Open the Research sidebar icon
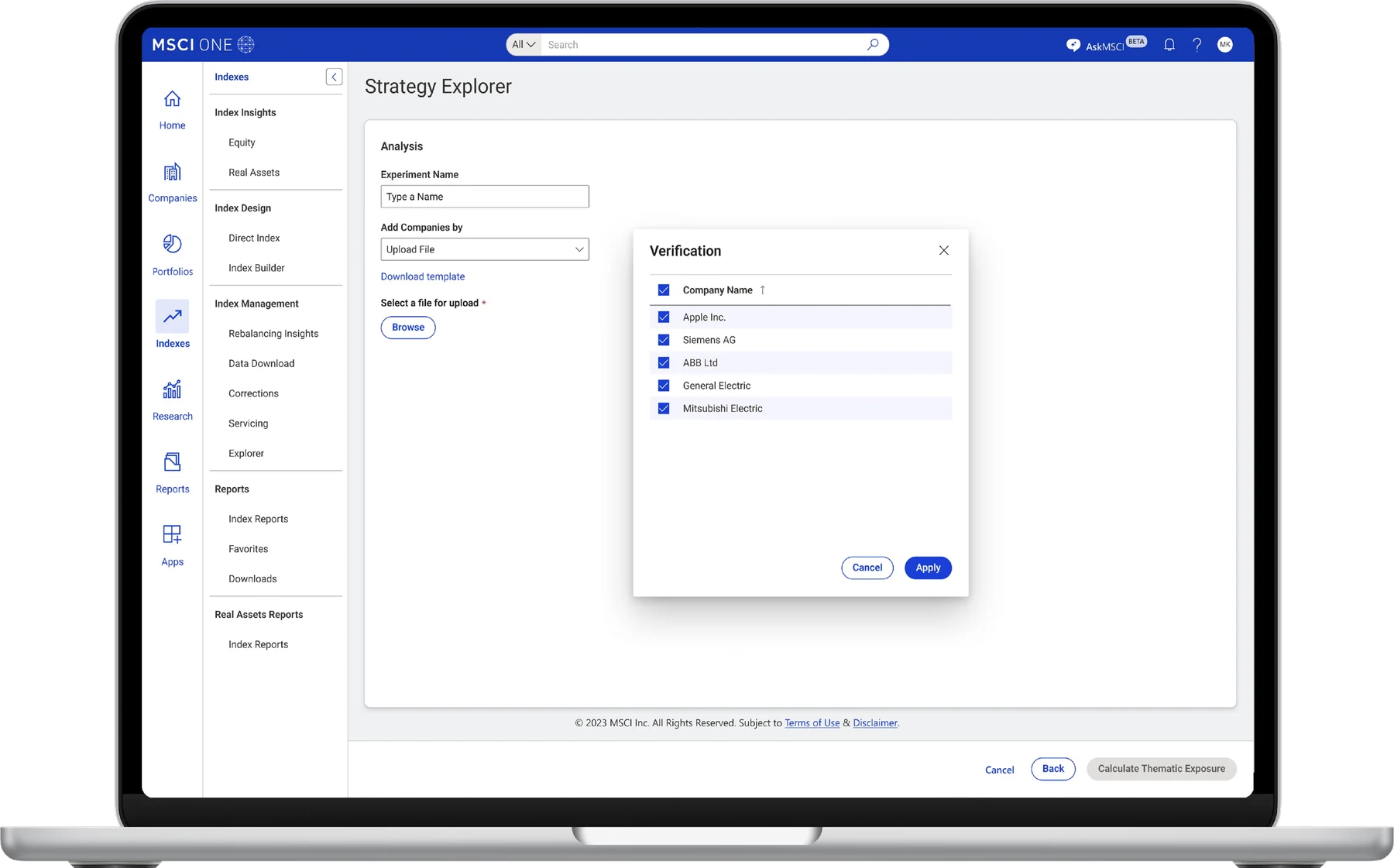This screenshot has height=868, width=1394. pyautogui.click(x=172, y=389)
